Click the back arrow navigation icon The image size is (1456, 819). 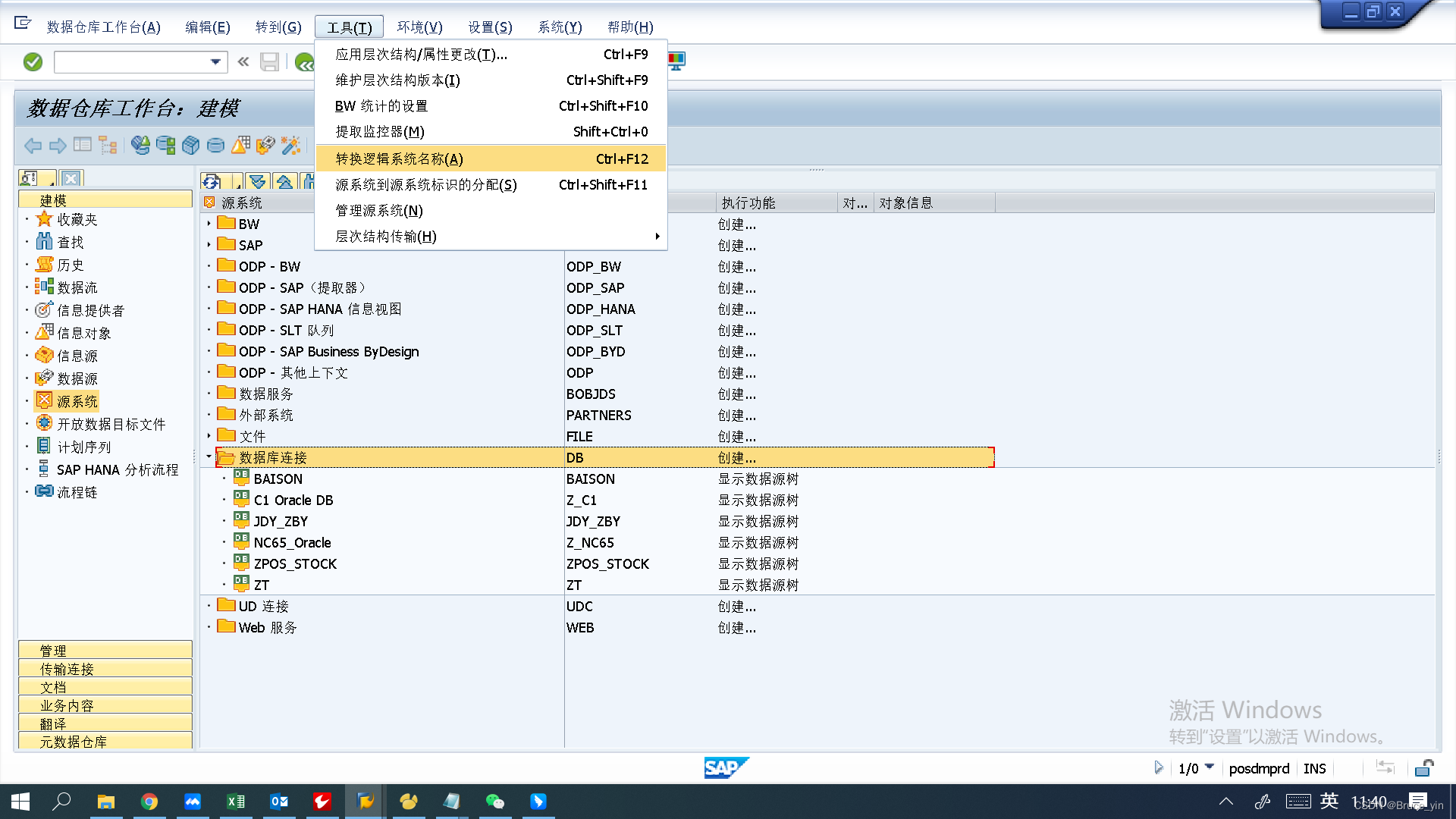33,145
